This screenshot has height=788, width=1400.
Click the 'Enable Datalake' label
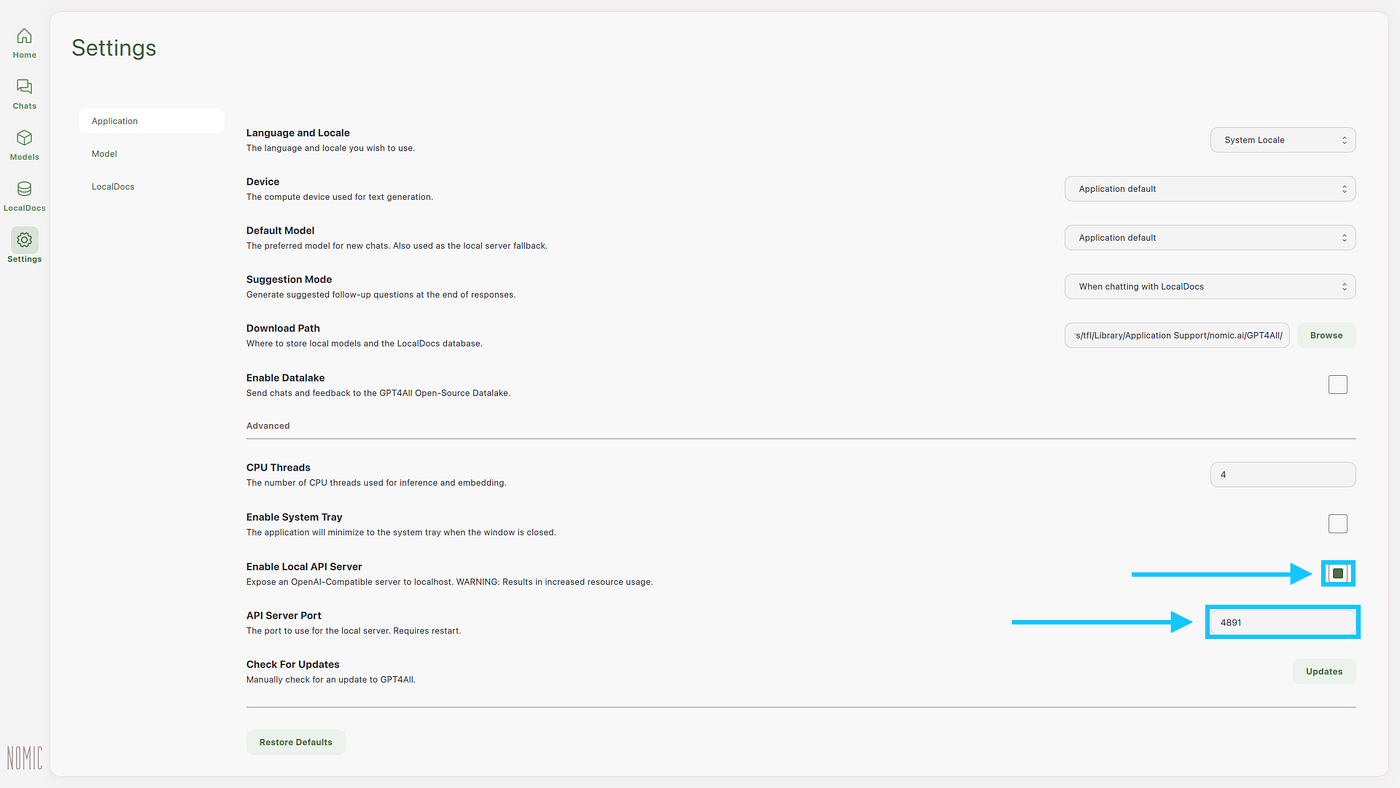(x=285, y=378)
